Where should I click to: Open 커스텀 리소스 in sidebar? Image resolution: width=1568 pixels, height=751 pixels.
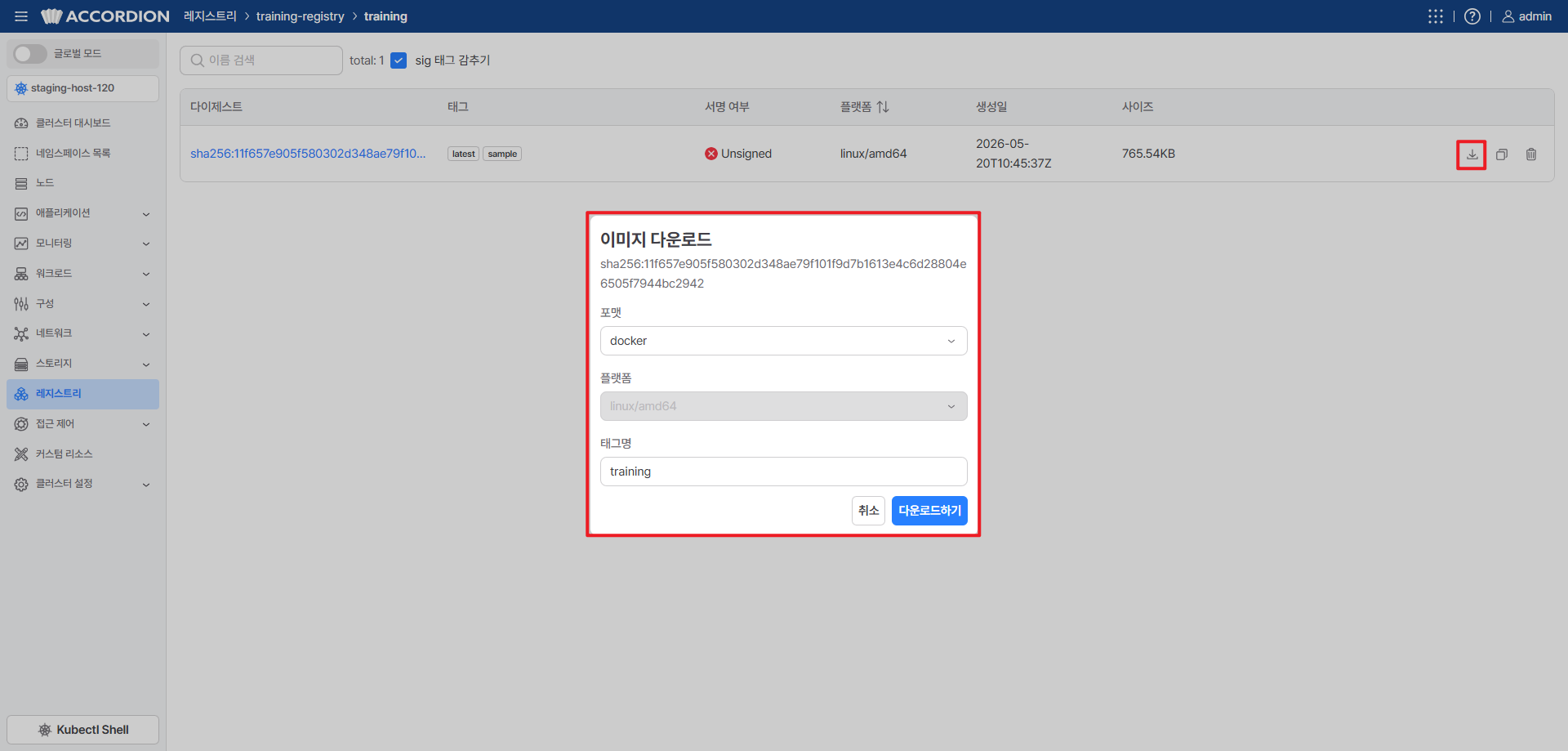click(x=82, y=454)
